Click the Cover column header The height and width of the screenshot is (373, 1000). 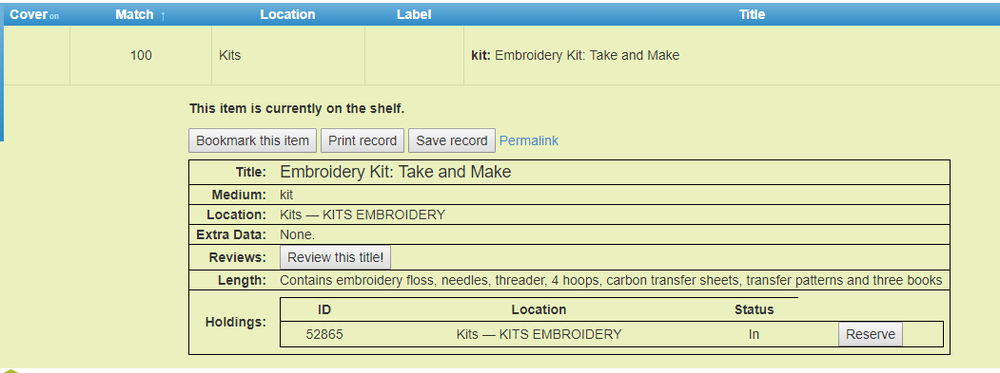tap(29, 15)
